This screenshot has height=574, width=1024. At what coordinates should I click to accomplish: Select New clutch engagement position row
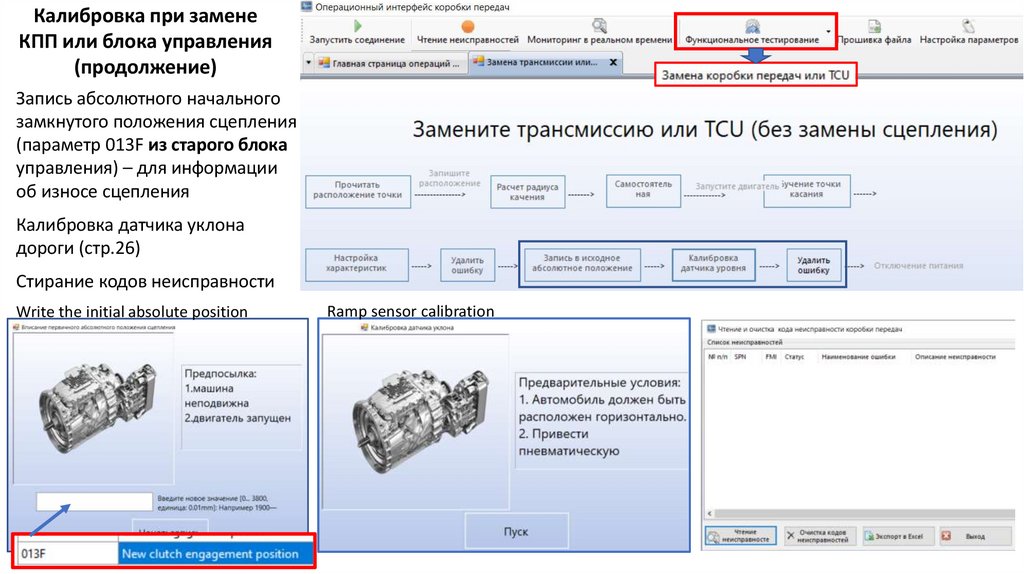[x=216, y=554]
